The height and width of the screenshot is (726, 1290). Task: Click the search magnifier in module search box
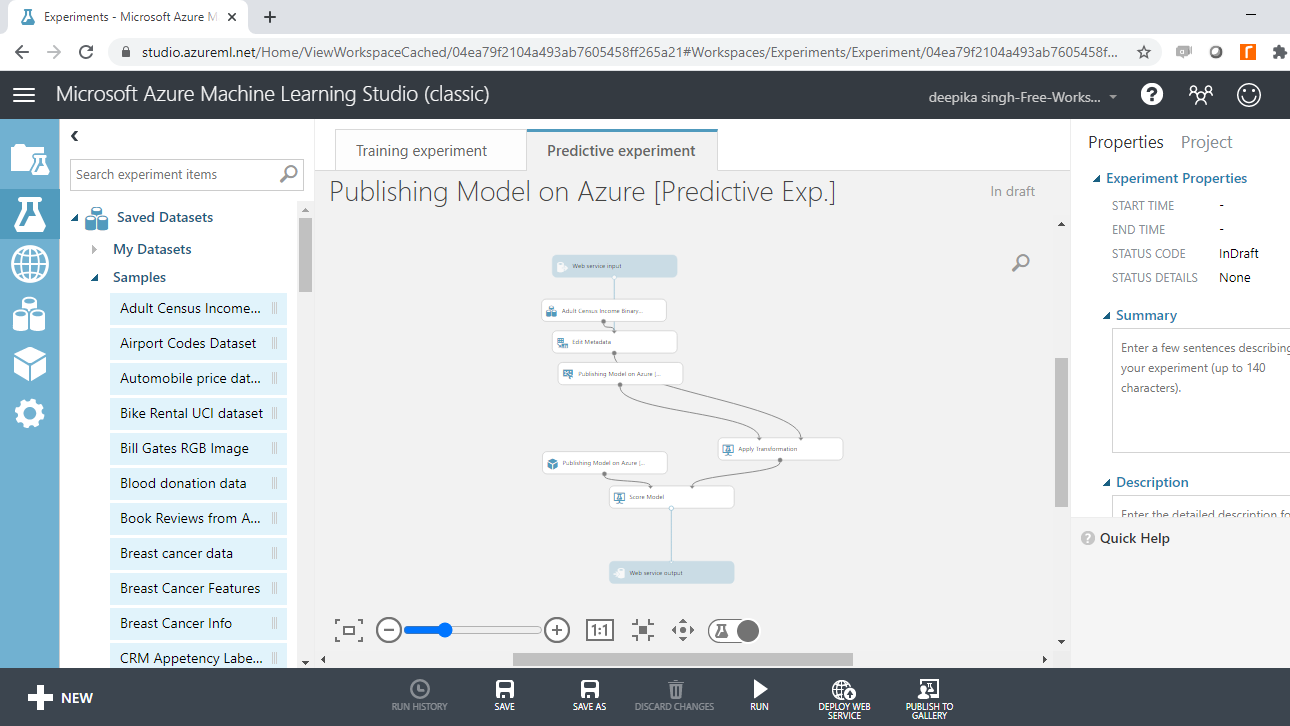pyautogui.click(x=288, y=174)
